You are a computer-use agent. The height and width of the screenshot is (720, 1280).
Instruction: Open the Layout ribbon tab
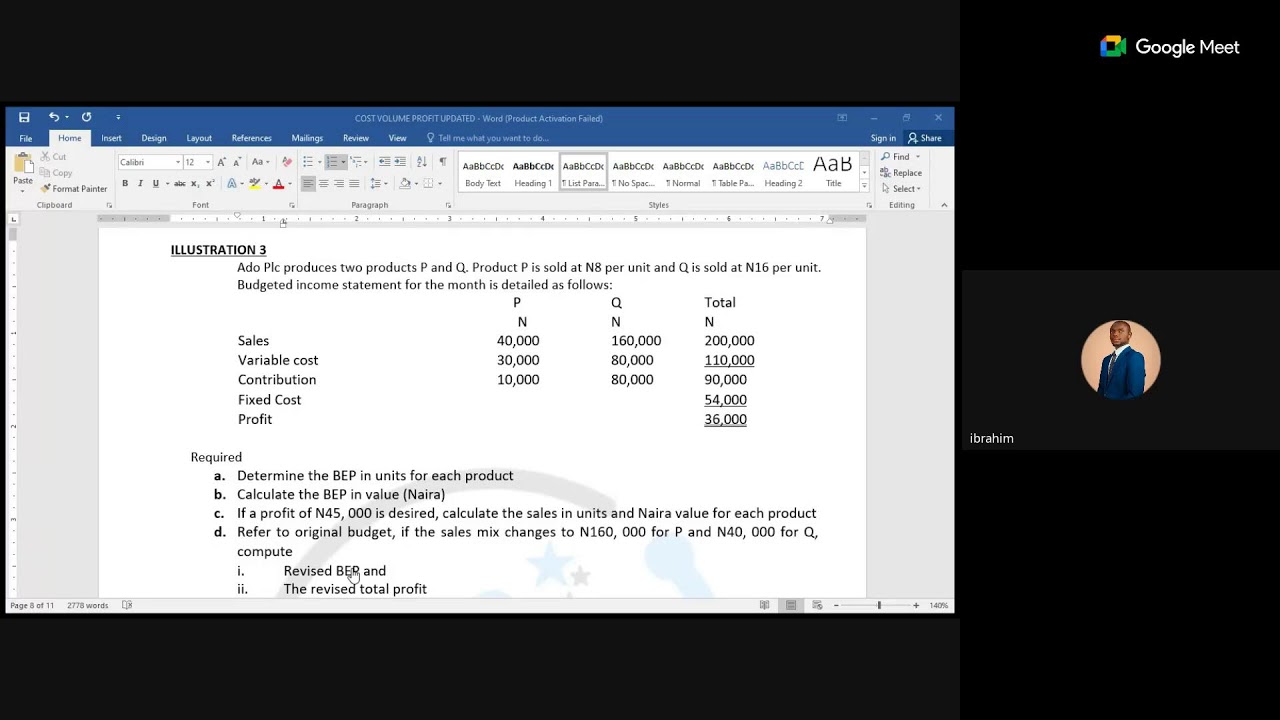[199, 138]
